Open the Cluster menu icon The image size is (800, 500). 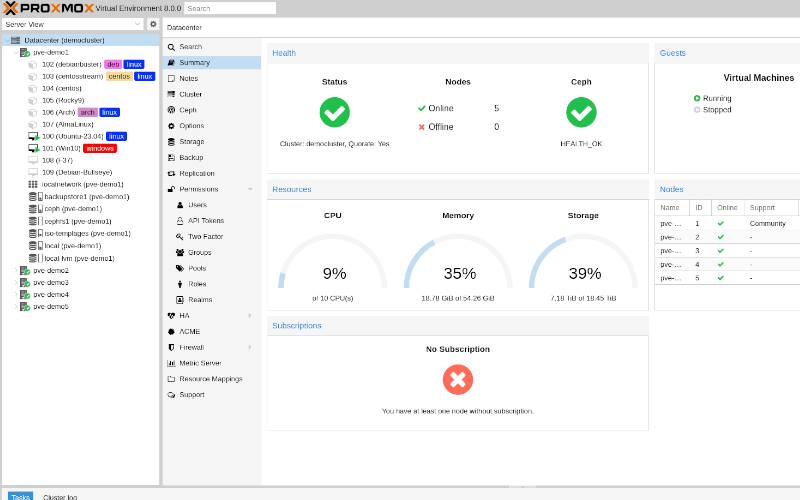pos(171,94)
